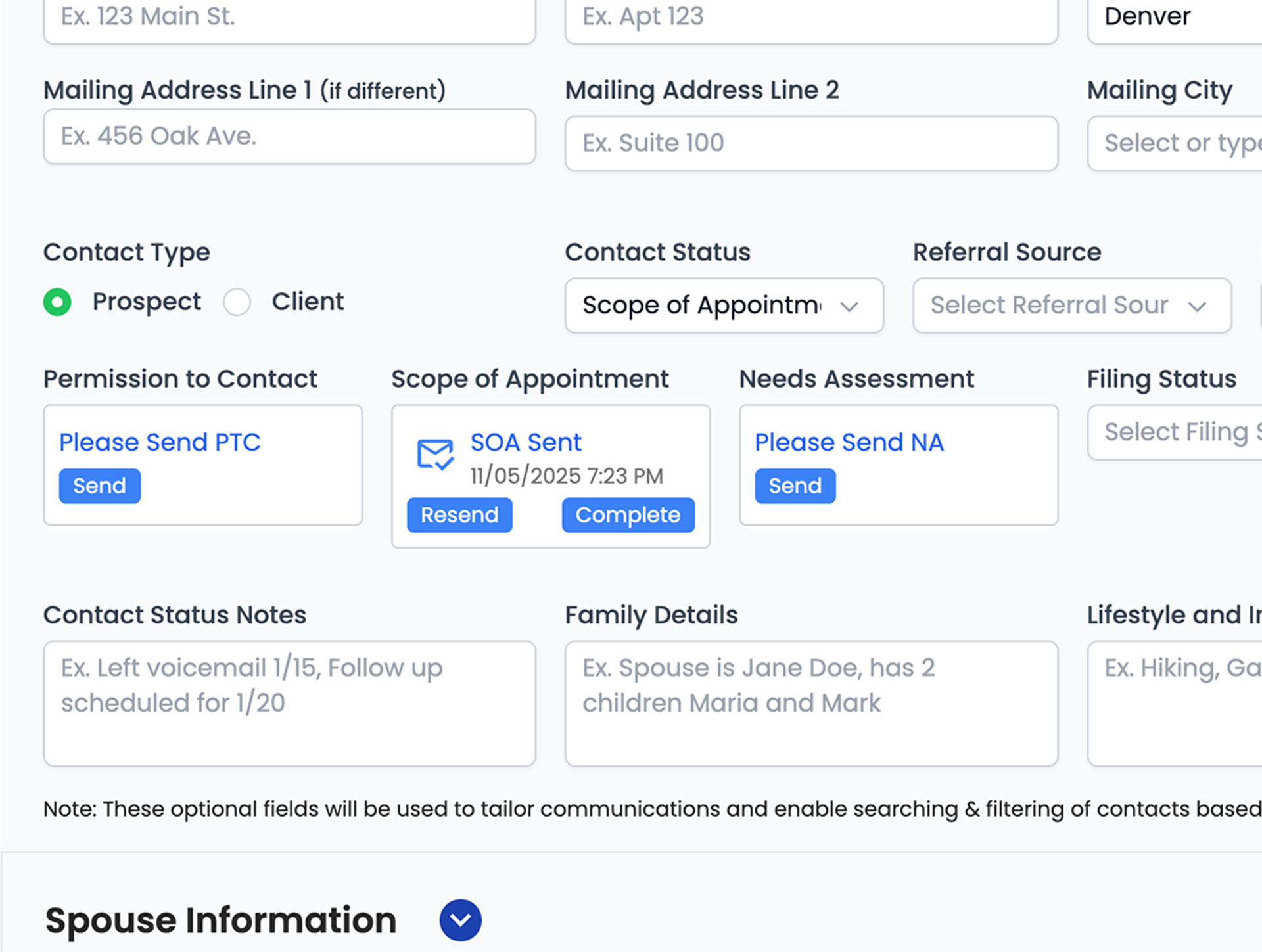Viewport: 1262px width, 952px height.
Task: Click the SOA Sent envelope icon
Action: (434, 454)
